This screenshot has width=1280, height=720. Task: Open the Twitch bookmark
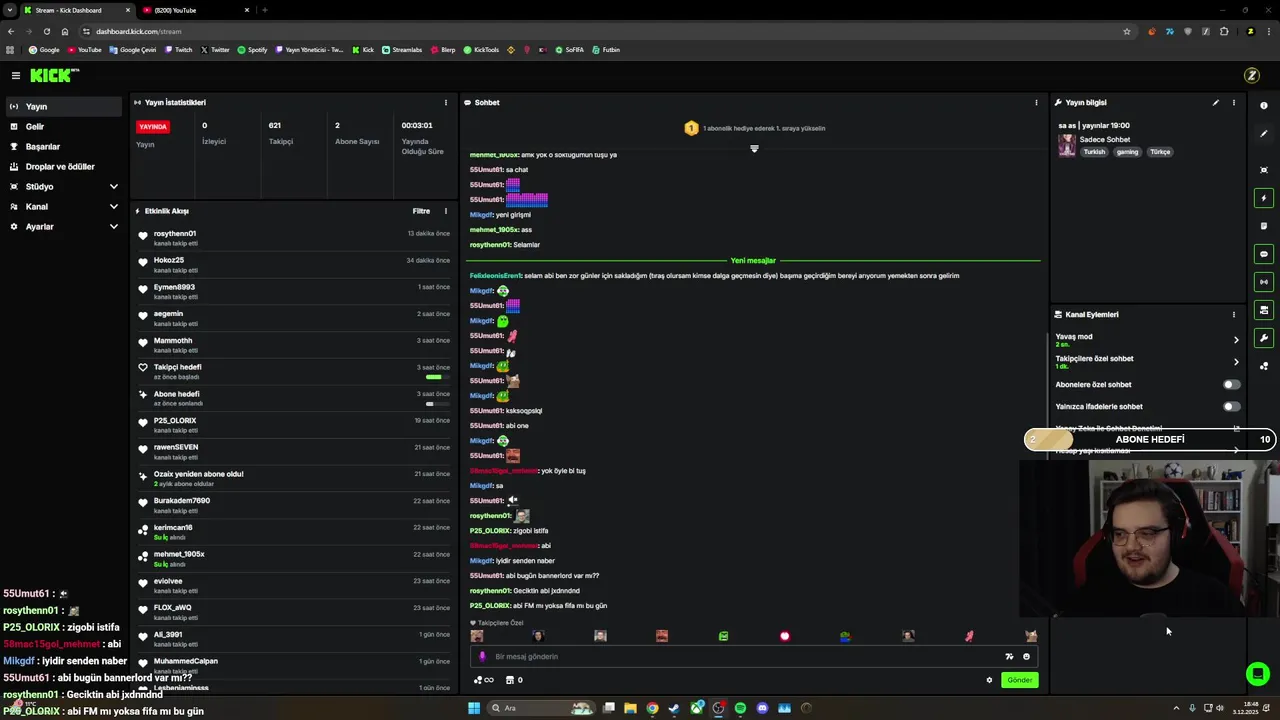179,49
